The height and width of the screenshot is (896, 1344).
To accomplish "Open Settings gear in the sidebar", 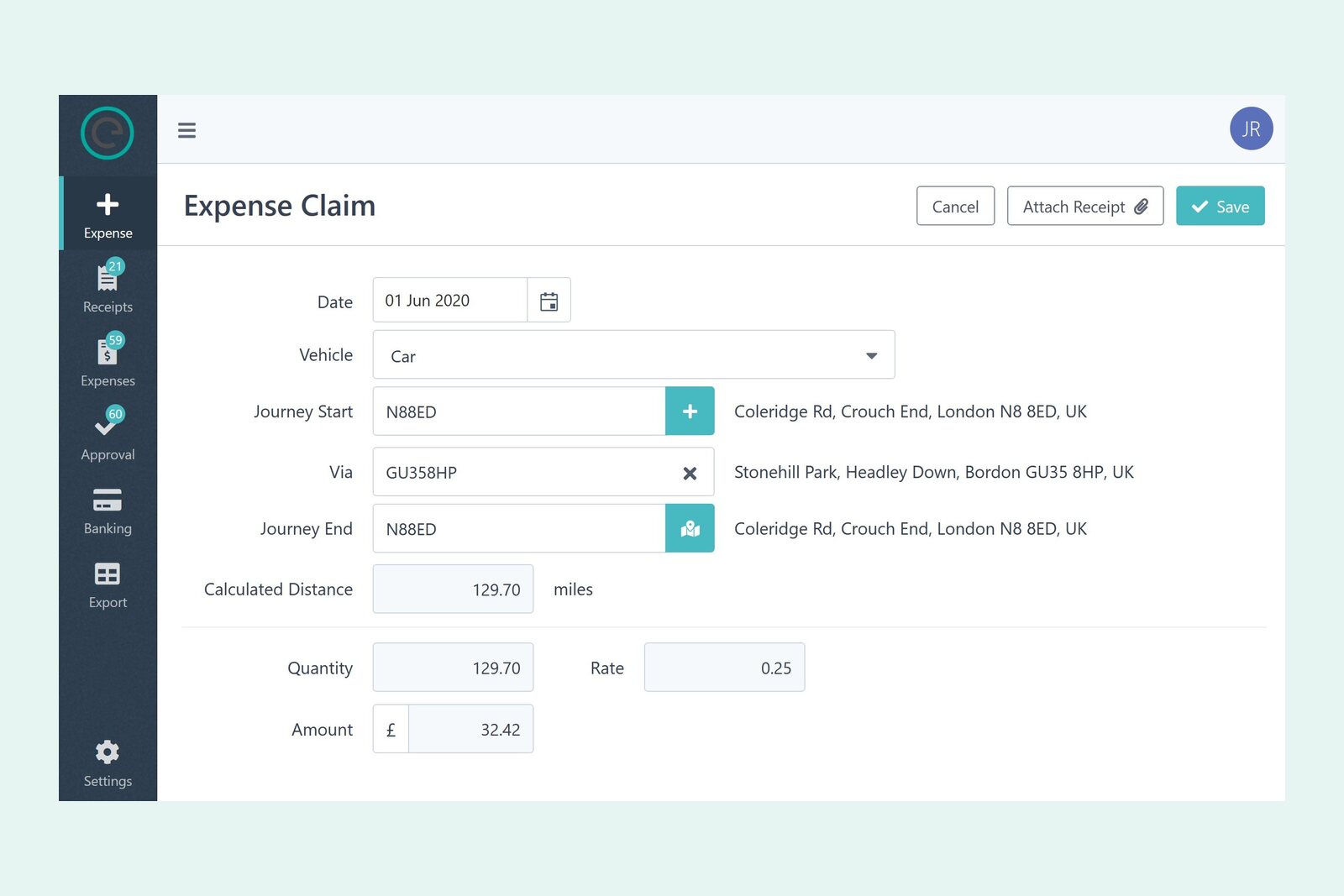I will point(108,762).
